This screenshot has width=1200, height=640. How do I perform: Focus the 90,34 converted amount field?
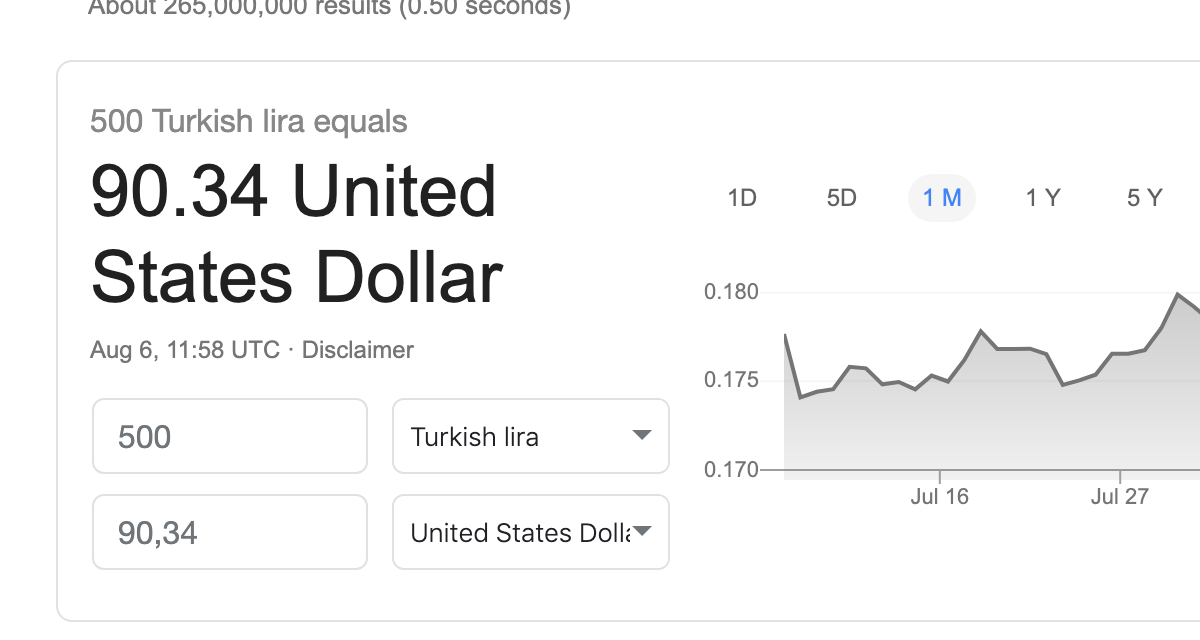point(230,532)
